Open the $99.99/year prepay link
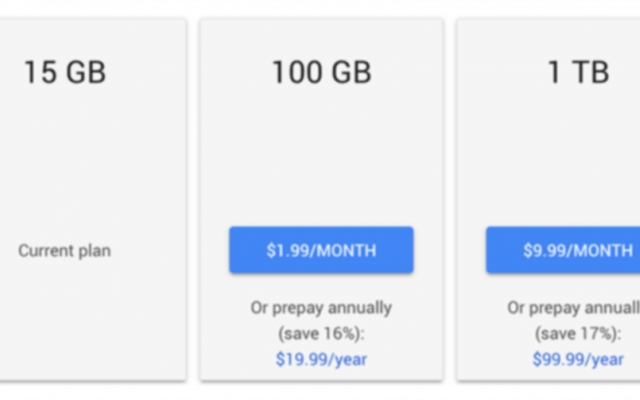 [578, 360]
